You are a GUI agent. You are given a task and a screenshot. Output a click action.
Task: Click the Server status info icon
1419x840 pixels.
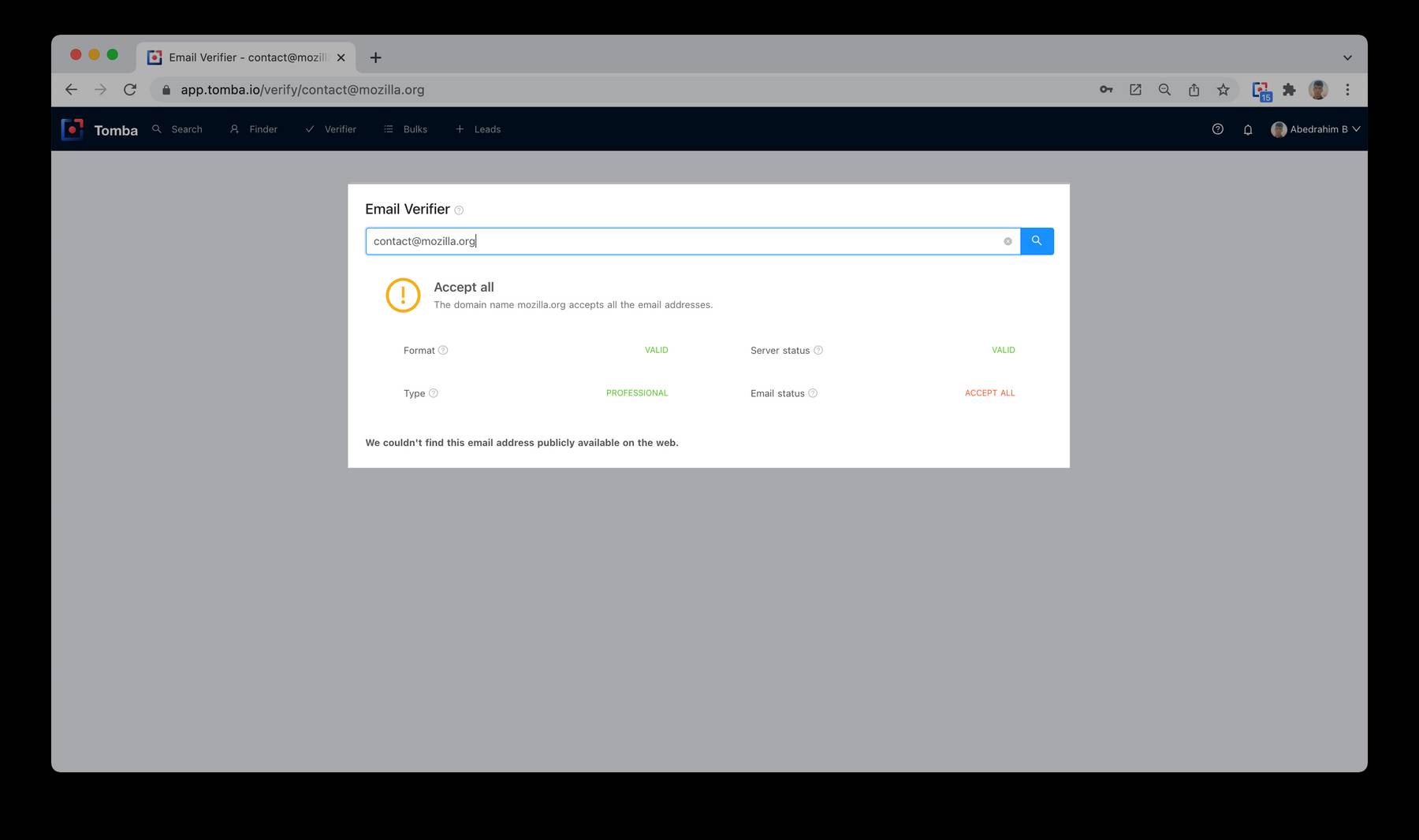click(818, 350)
